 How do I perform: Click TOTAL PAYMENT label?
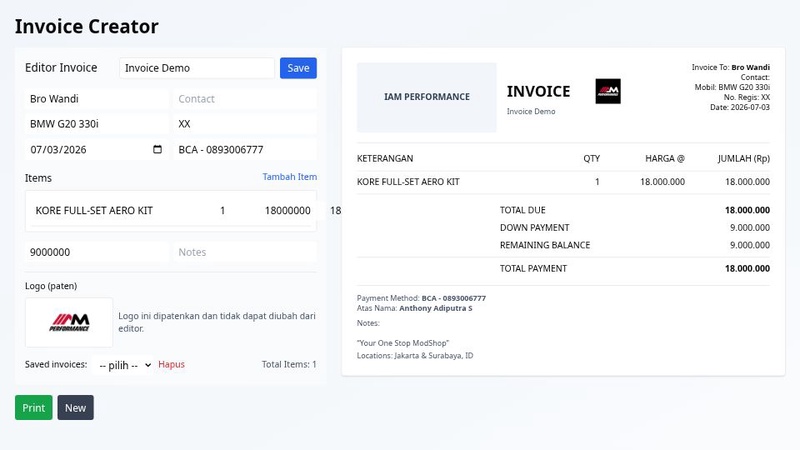(533, 268)
